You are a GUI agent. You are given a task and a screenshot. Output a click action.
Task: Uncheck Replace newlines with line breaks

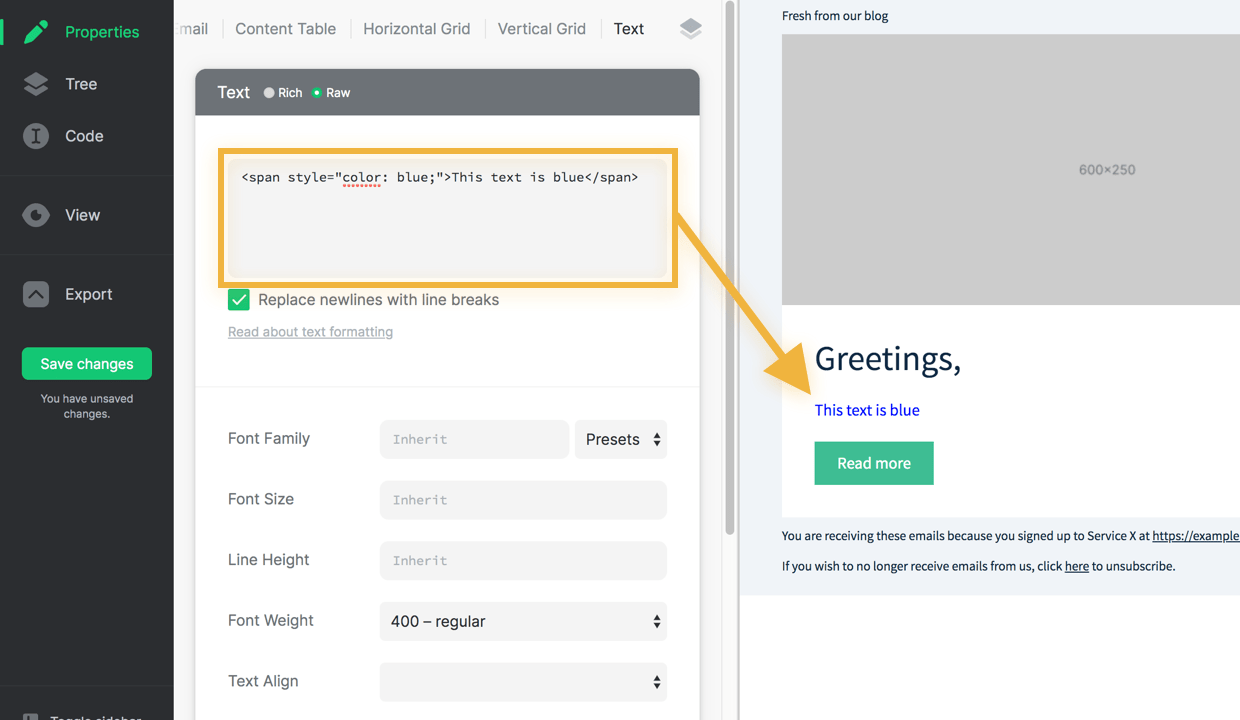(x=238, y=299)
